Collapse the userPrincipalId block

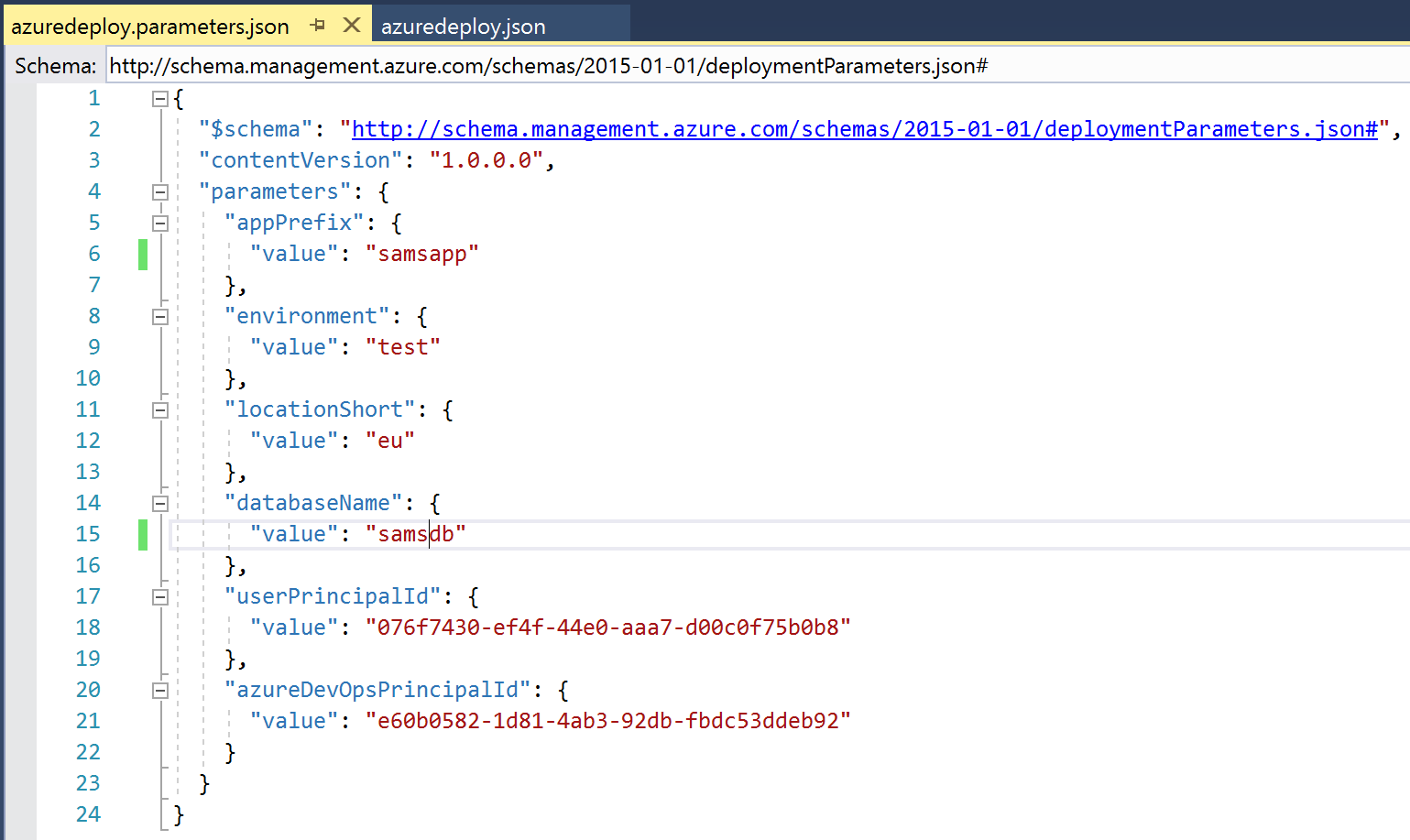pyautogui.click(x=160, y=597)
